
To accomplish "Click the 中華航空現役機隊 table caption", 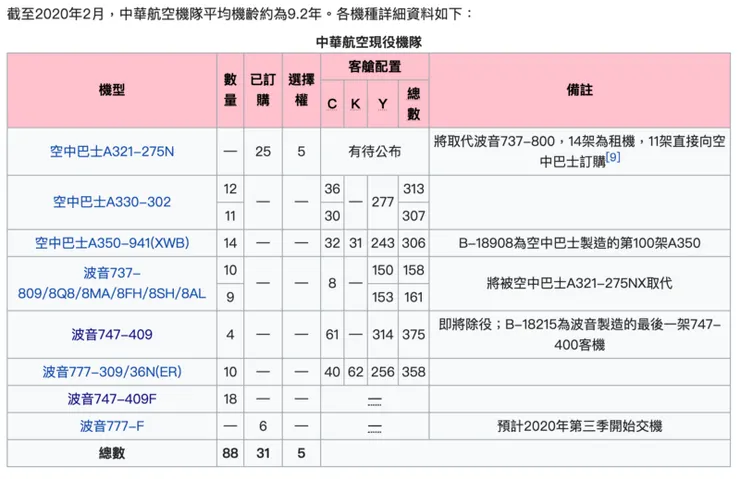I will (x=369, y=42).
